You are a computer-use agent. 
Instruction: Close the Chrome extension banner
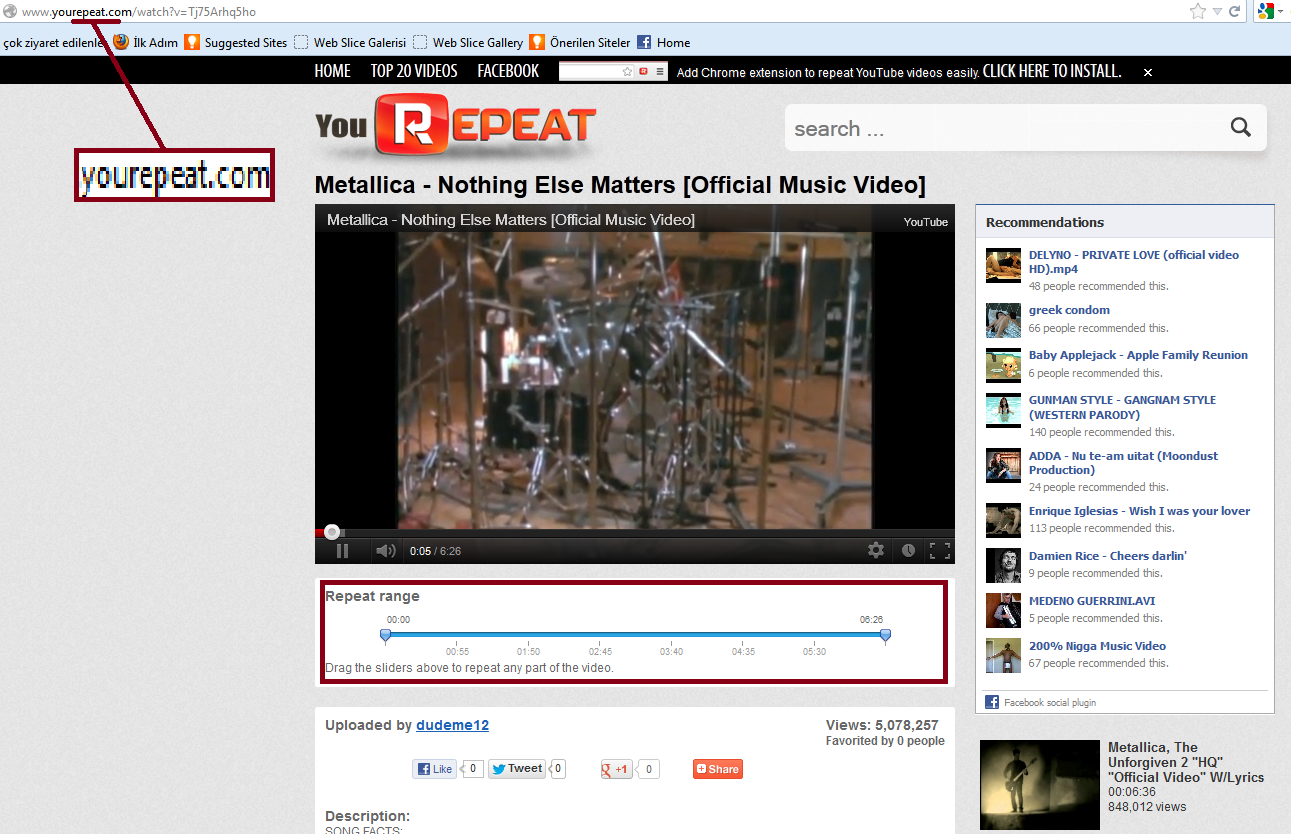(x=1148, y=72)
